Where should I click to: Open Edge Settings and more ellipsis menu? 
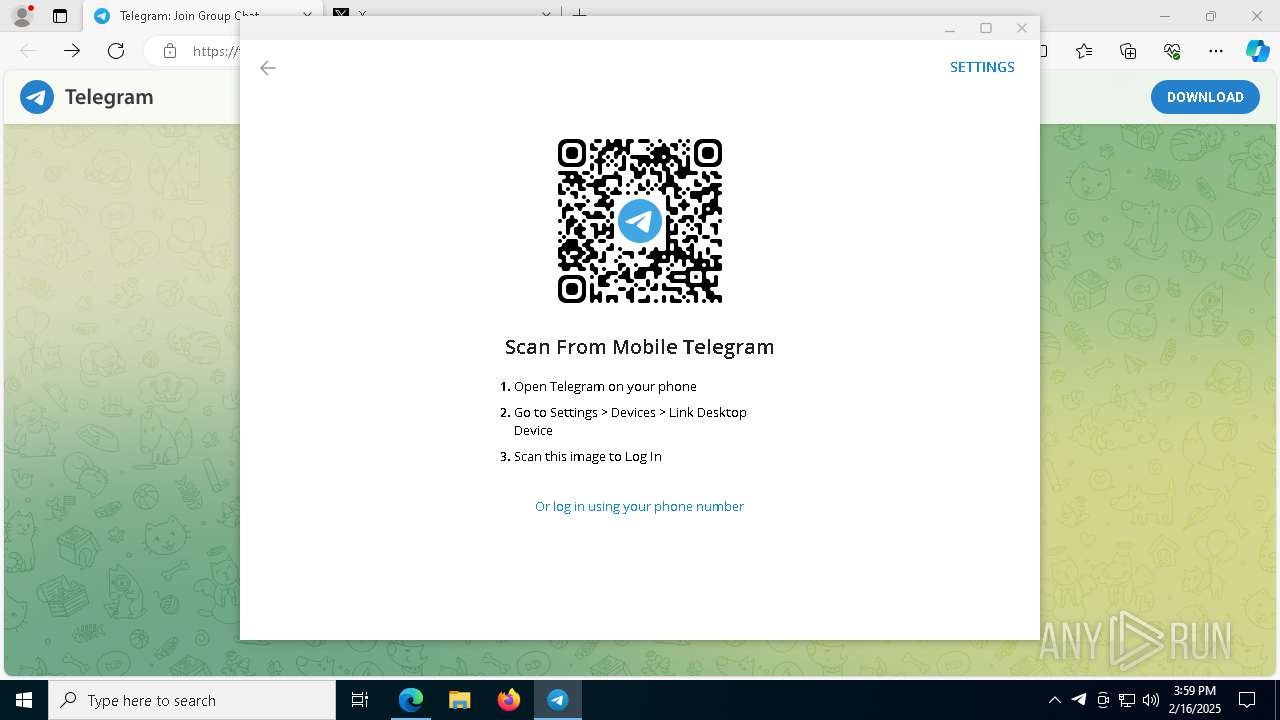[1216, 51]
